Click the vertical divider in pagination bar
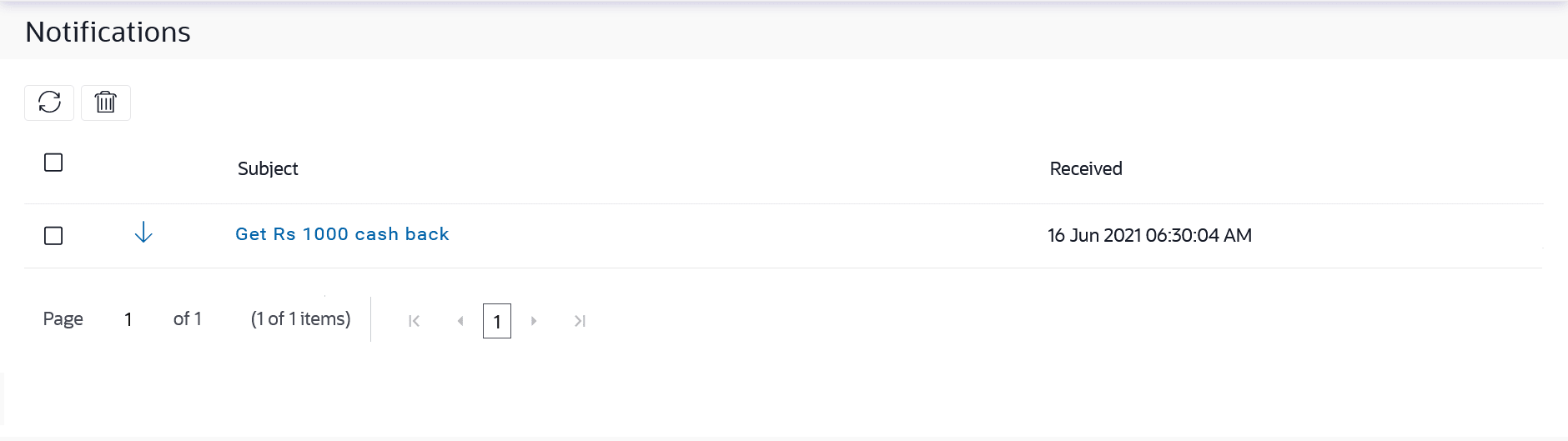Viewport: 1568px width, 441px height. click(370, 319)
